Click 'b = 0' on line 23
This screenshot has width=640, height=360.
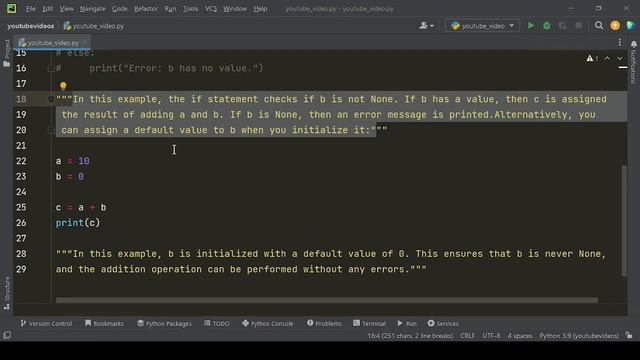coord(70,177)
